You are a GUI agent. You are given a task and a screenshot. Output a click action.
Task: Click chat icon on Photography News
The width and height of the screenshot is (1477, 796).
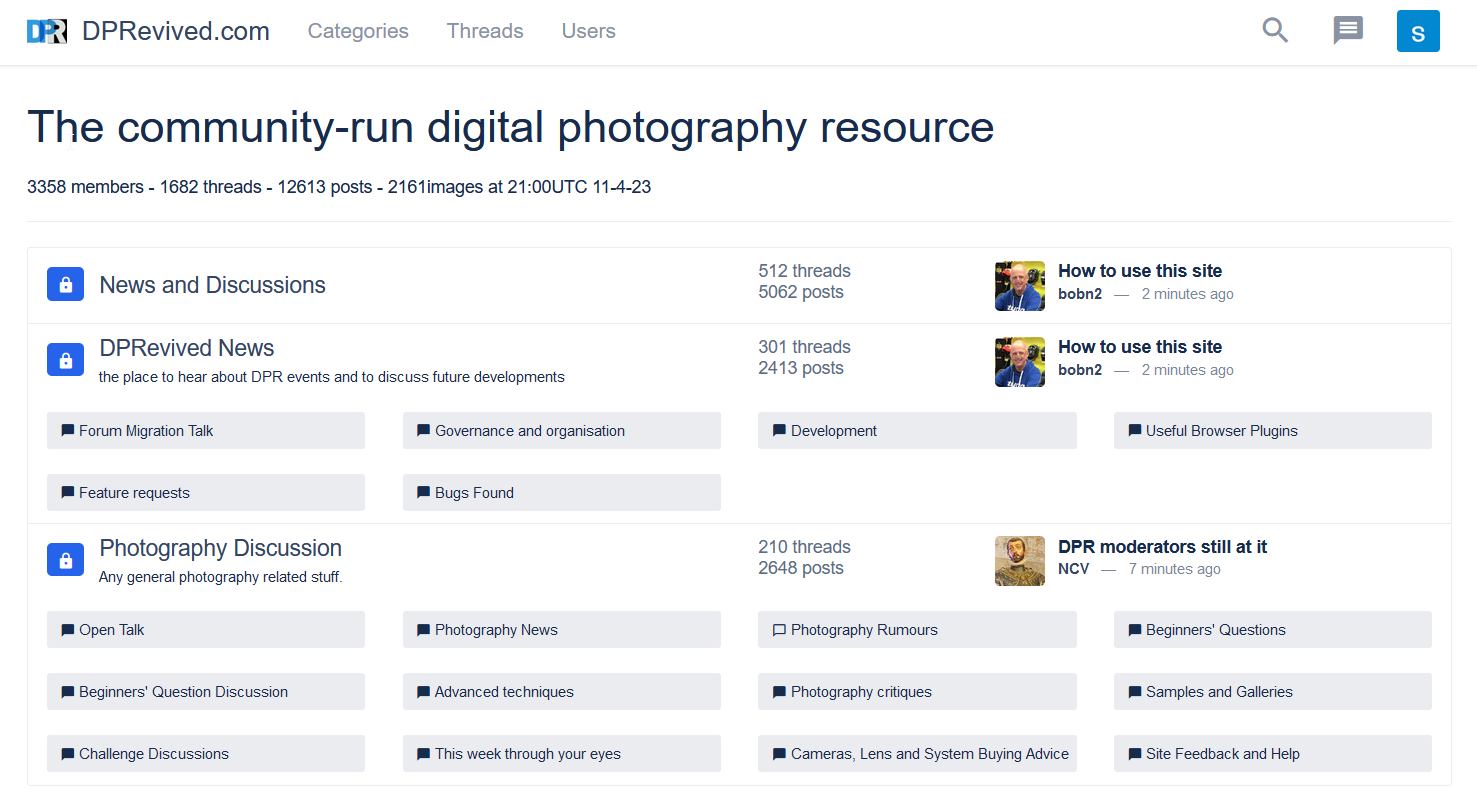point(424,630)
